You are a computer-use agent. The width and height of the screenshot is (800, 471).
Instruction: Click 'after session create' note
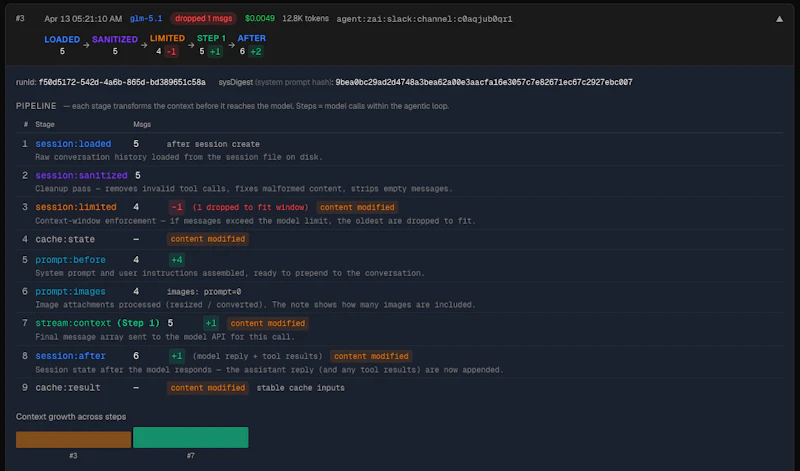(213, 144)
